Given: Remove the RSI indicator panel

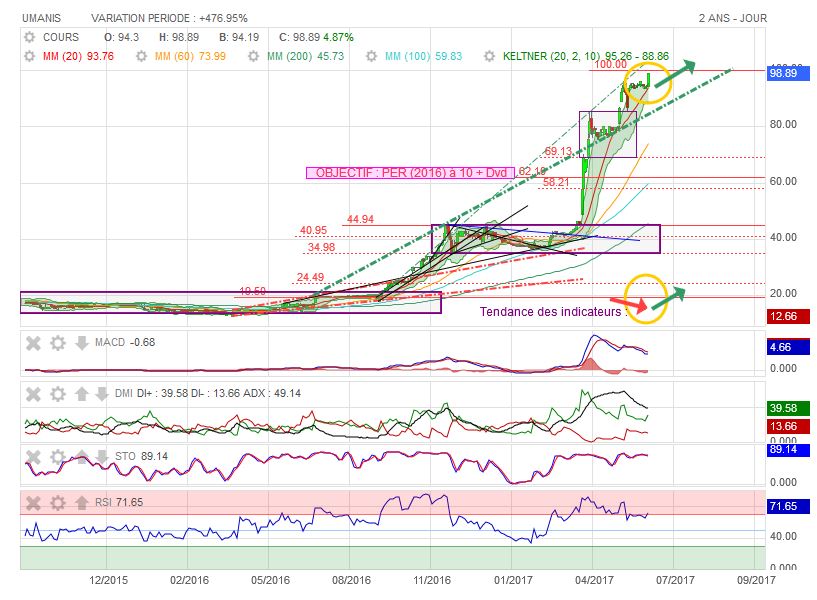Looking at the screenshot, I should 33,503.
